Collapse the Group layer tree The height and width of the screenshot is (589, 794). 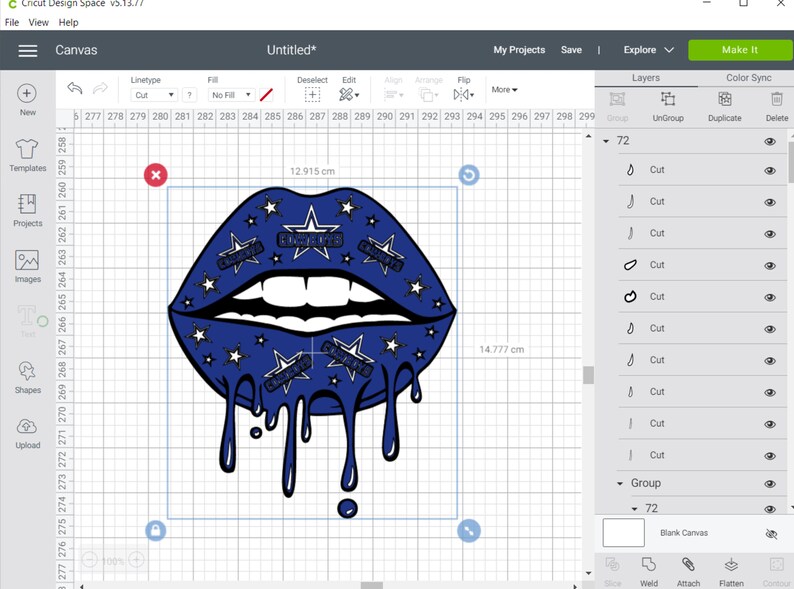point(620,484)
